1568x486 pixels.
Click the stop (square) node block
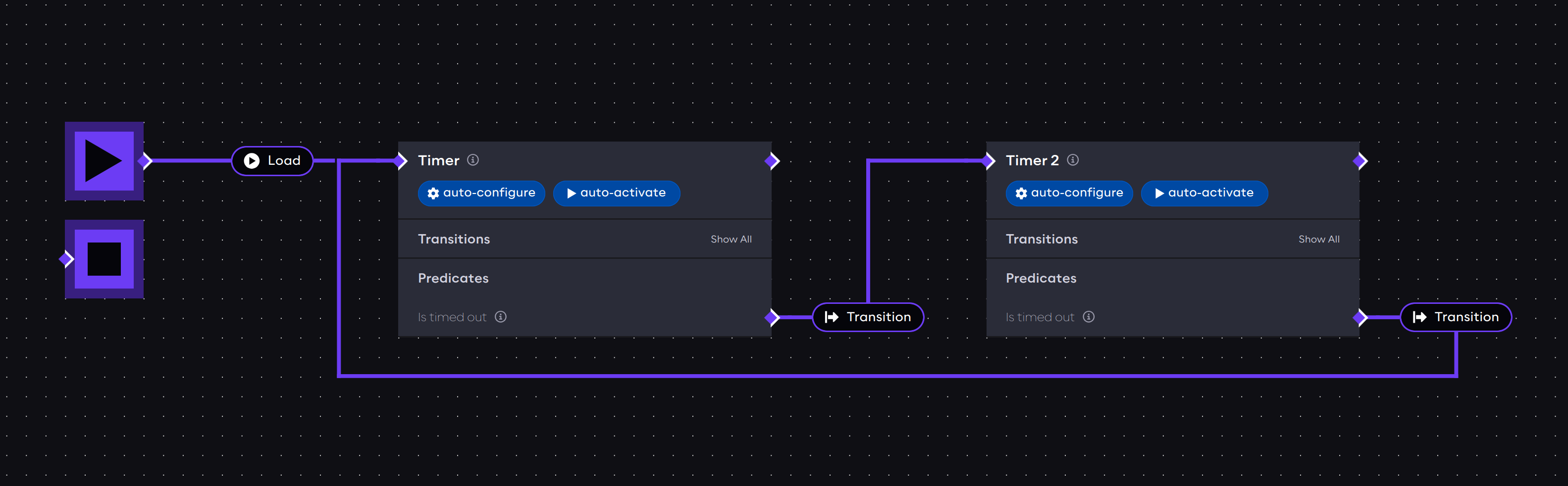[104, 259]
